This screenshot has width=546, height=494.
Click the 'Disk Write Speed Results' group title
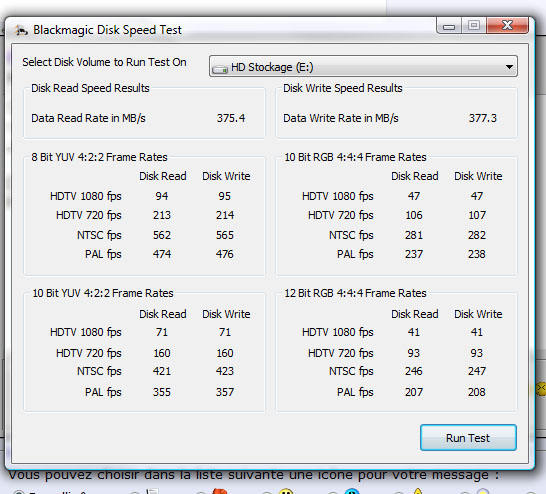click(343, 88)
